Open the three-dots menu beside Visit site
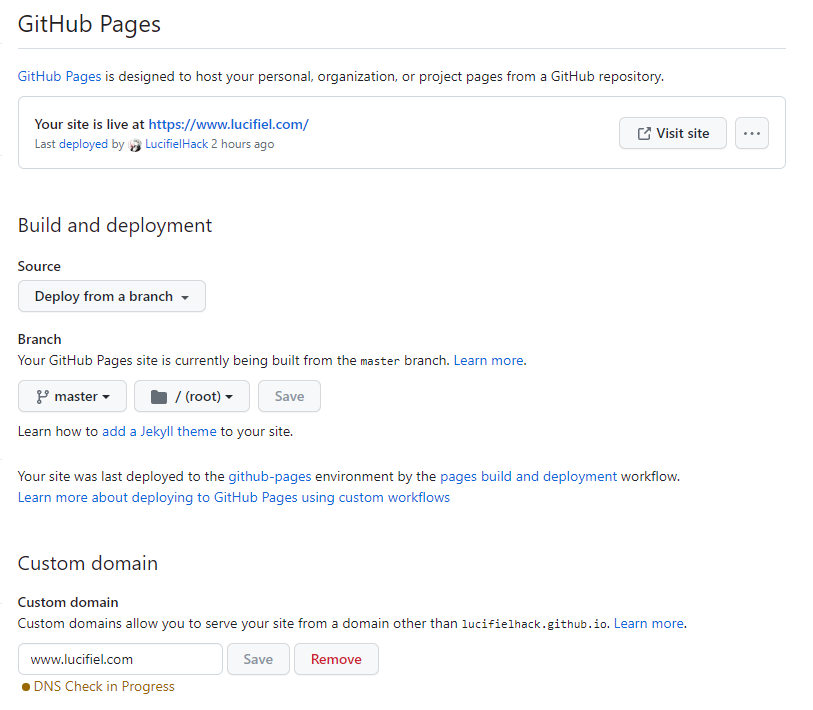 (x=751, y=133)
